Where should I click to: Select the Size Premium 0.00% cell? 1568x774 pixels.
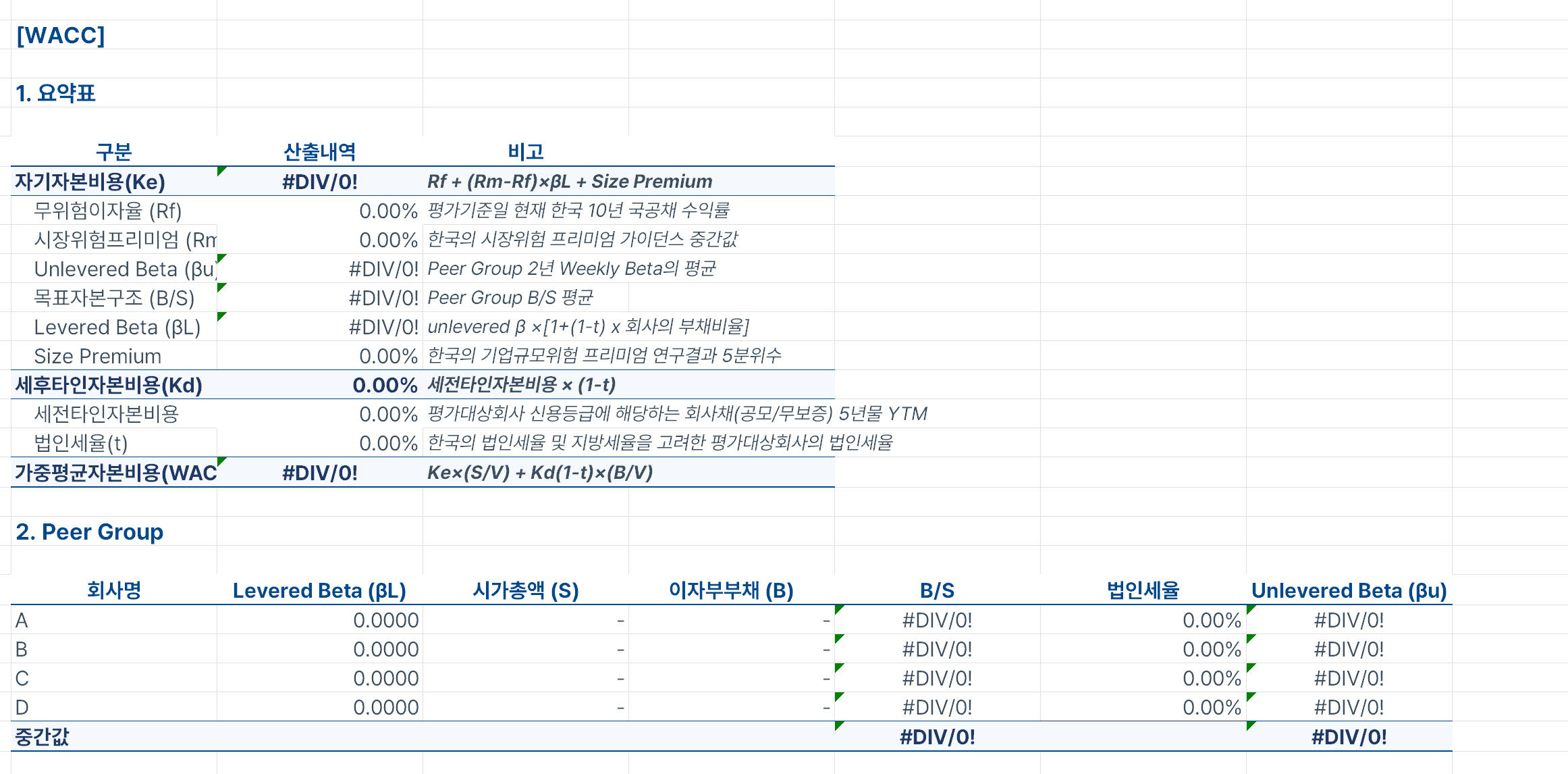click(387, 356)
